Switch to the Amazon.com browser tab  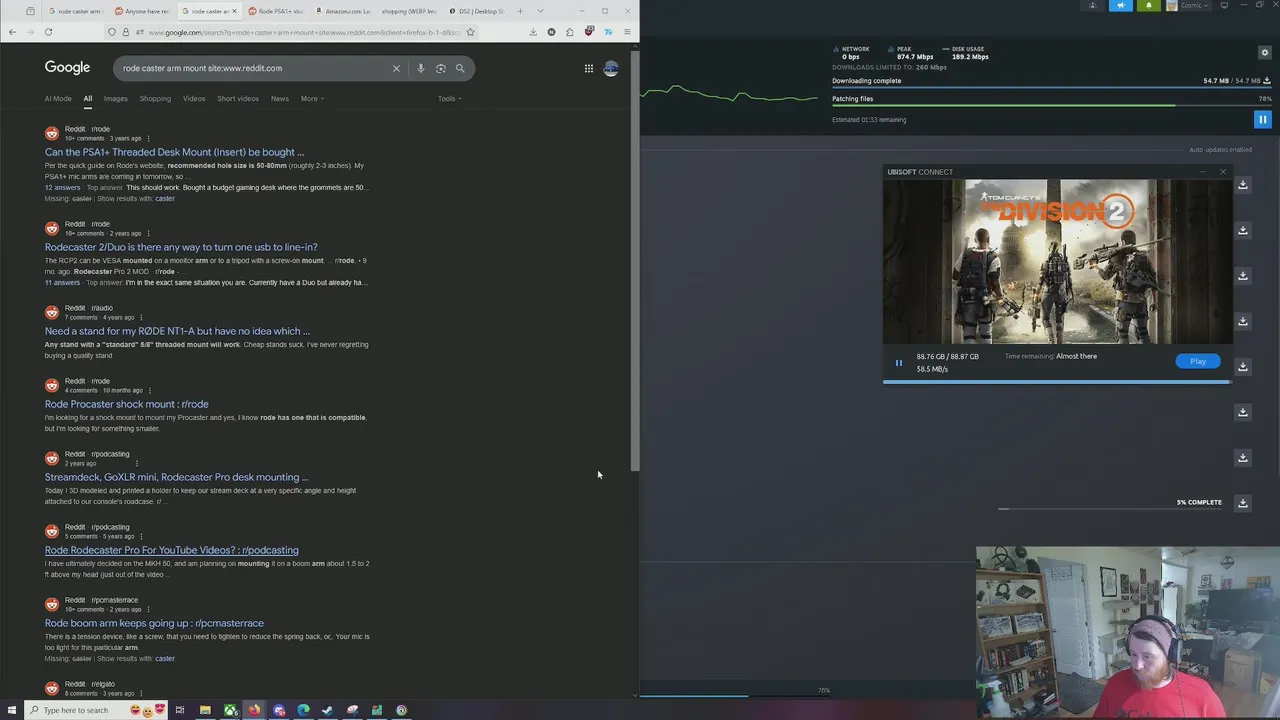(x=342, y=11)
